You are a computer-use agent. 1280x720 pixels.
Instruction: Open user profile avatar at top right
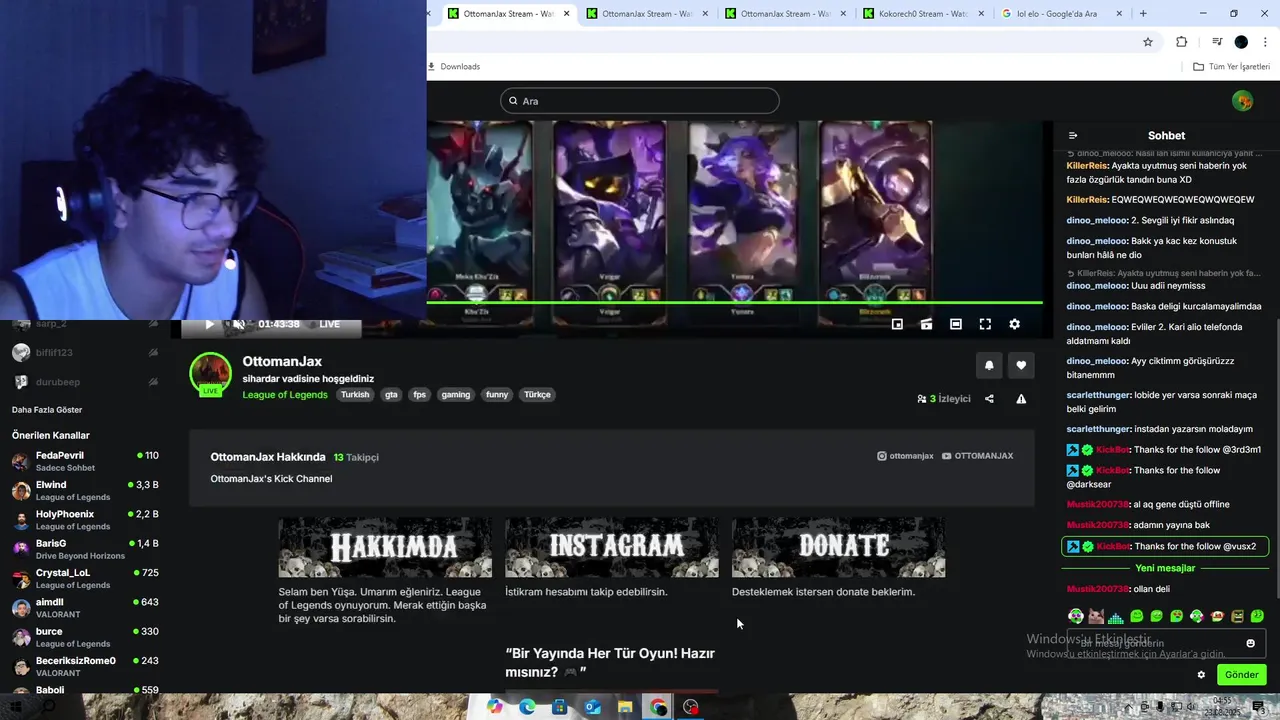pos(1243,101)
